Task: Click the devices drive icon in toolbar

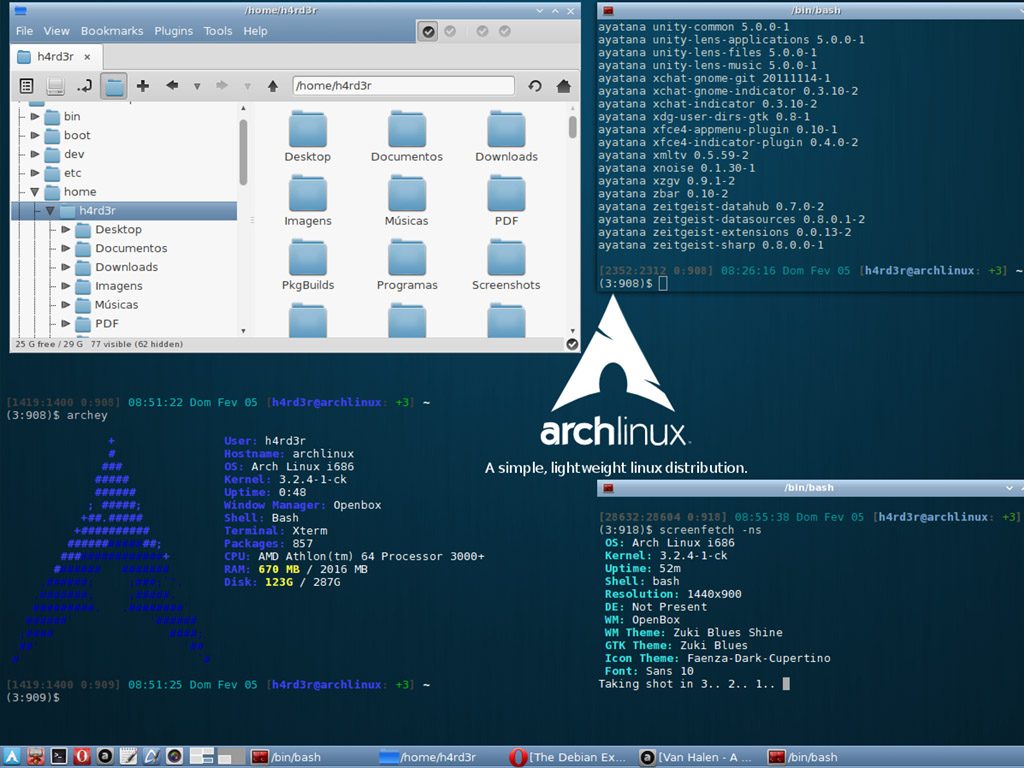Action: coord(56,86)
